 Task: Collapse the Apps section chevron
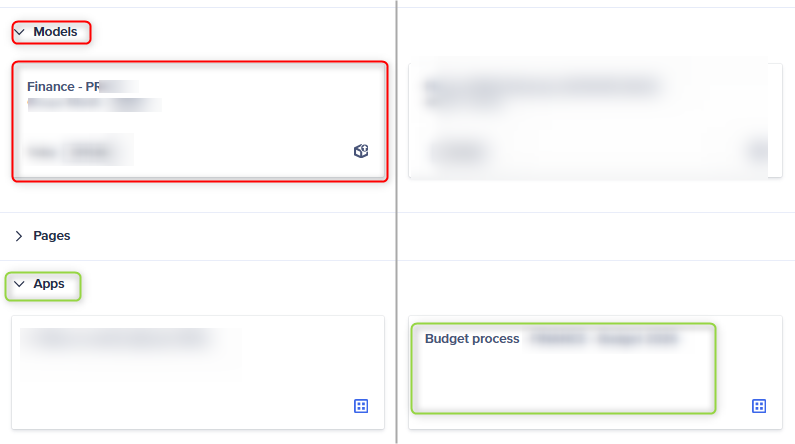pos(19,284)
